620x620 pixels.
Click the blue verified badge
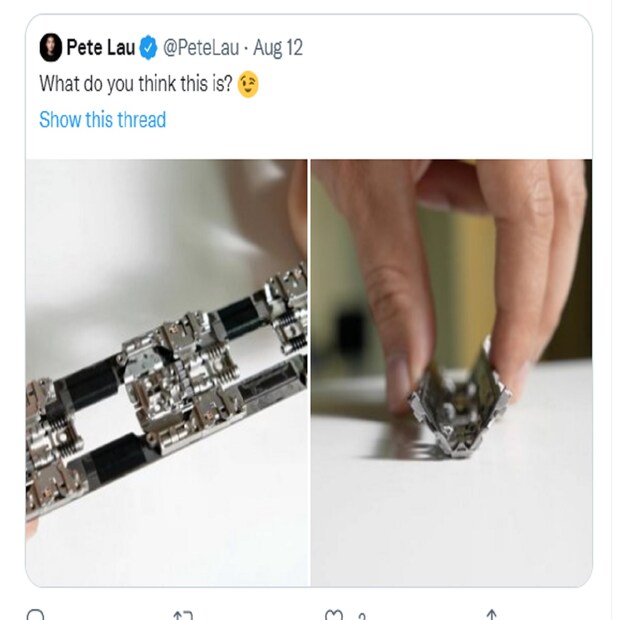[147, 47]
